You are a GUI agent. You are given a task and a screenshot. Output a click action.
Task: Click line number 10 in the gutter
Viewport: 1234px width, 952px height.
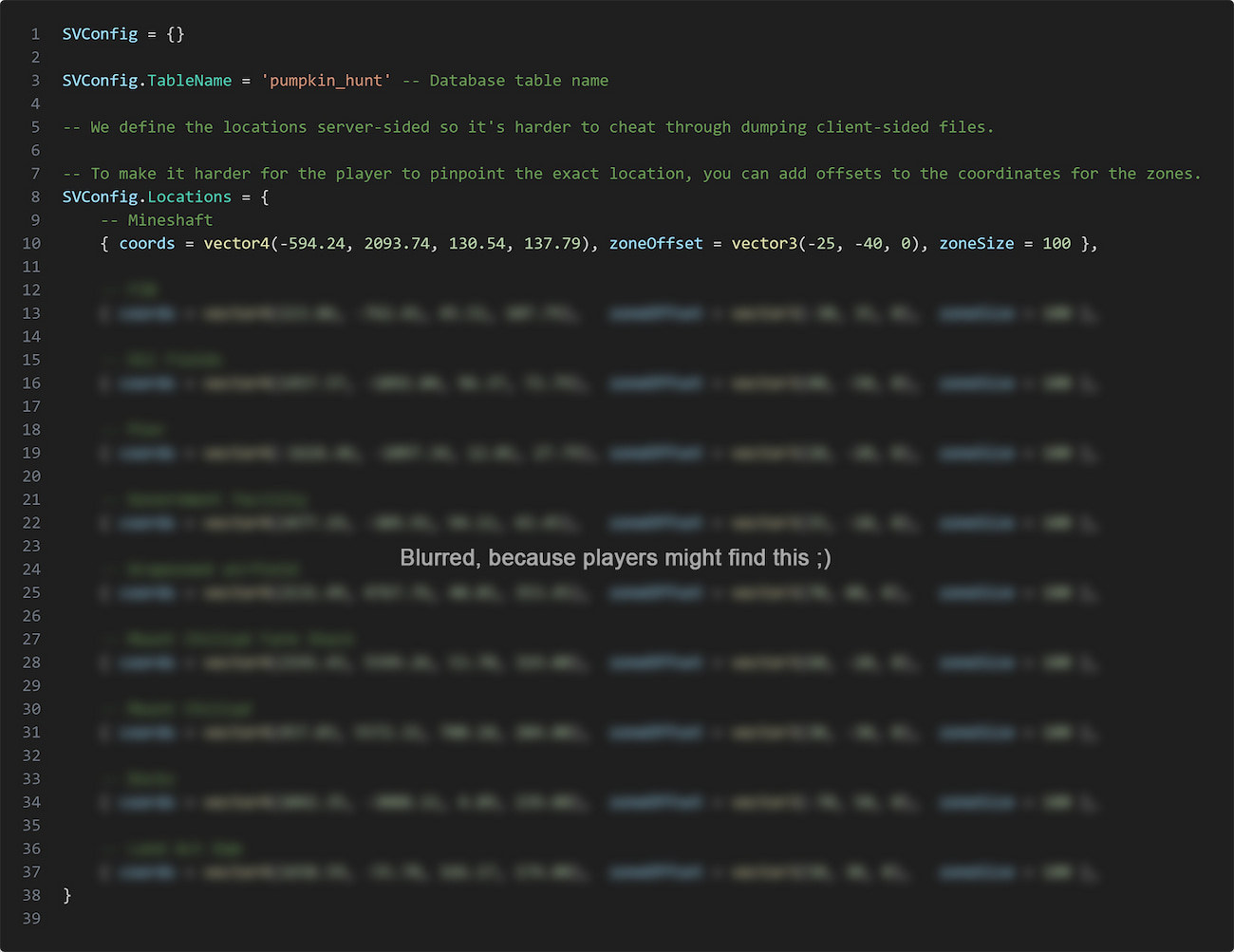tap(31, 244)
